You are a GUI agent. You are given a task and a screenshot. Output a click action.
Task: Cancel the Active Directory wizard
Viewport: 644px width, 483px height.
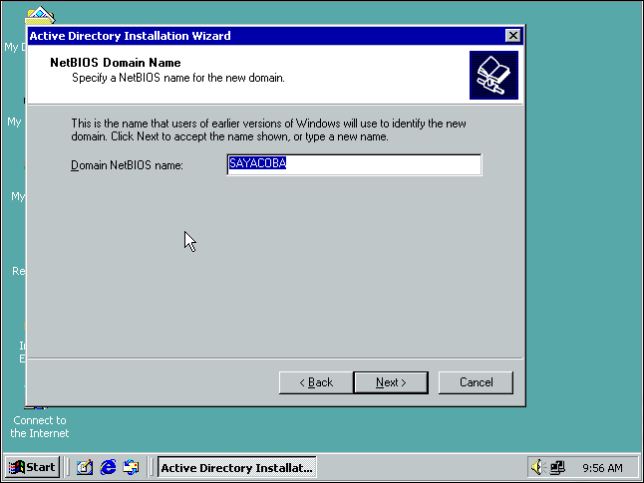(x=476, y=382)
